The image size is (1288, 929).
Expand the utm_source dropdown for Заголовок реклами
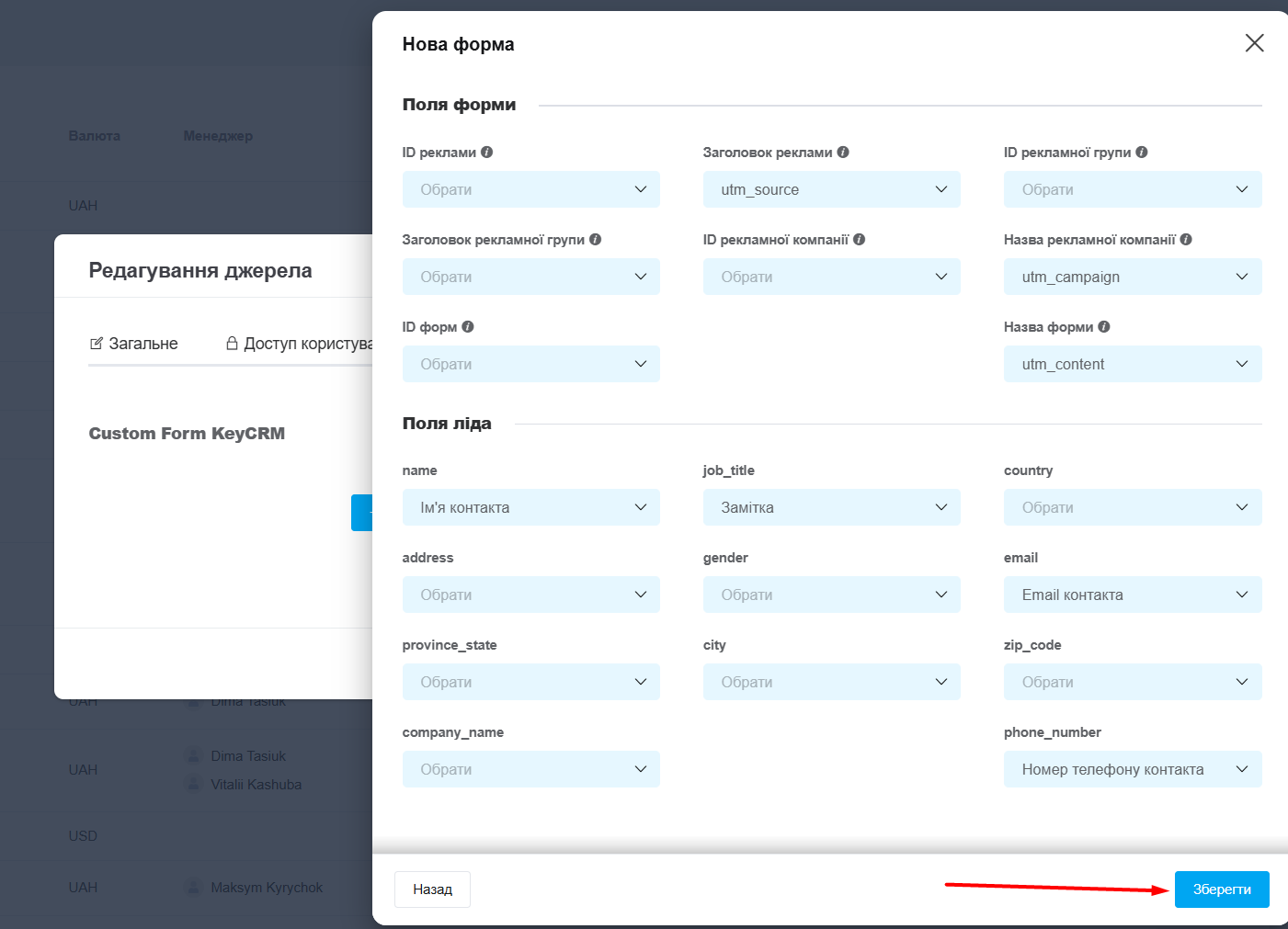pos(831,189)
